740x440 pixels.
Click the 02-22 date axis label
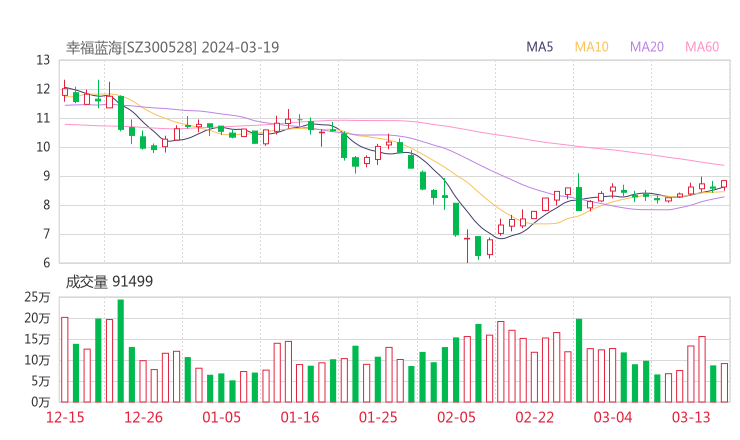coord(534,417)
